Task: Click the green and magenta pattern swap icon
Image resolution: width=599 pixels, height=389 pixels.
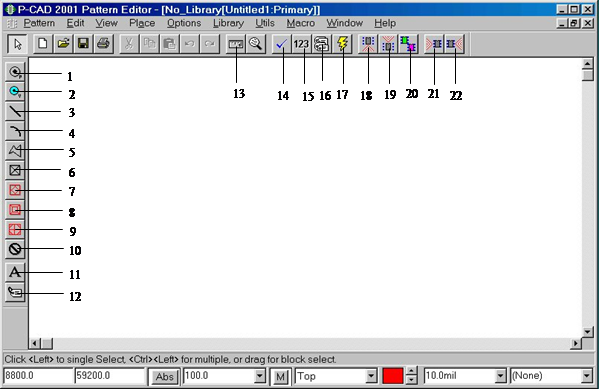Action: (x=408, y=44)
